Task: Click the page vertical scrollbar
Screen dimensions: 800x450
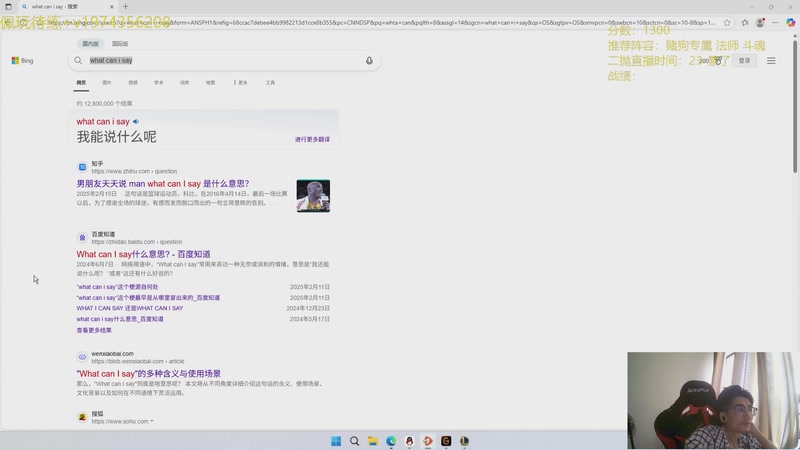Action: [x=794, y=107]
